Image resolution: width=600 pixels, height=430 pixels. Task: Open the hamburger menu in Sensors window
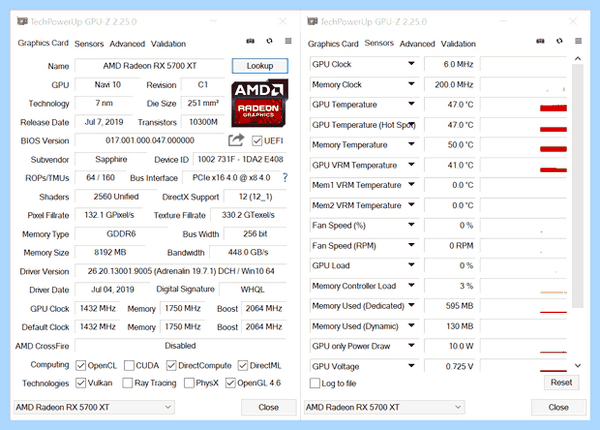pyautogui.click(x=578, y=41)
